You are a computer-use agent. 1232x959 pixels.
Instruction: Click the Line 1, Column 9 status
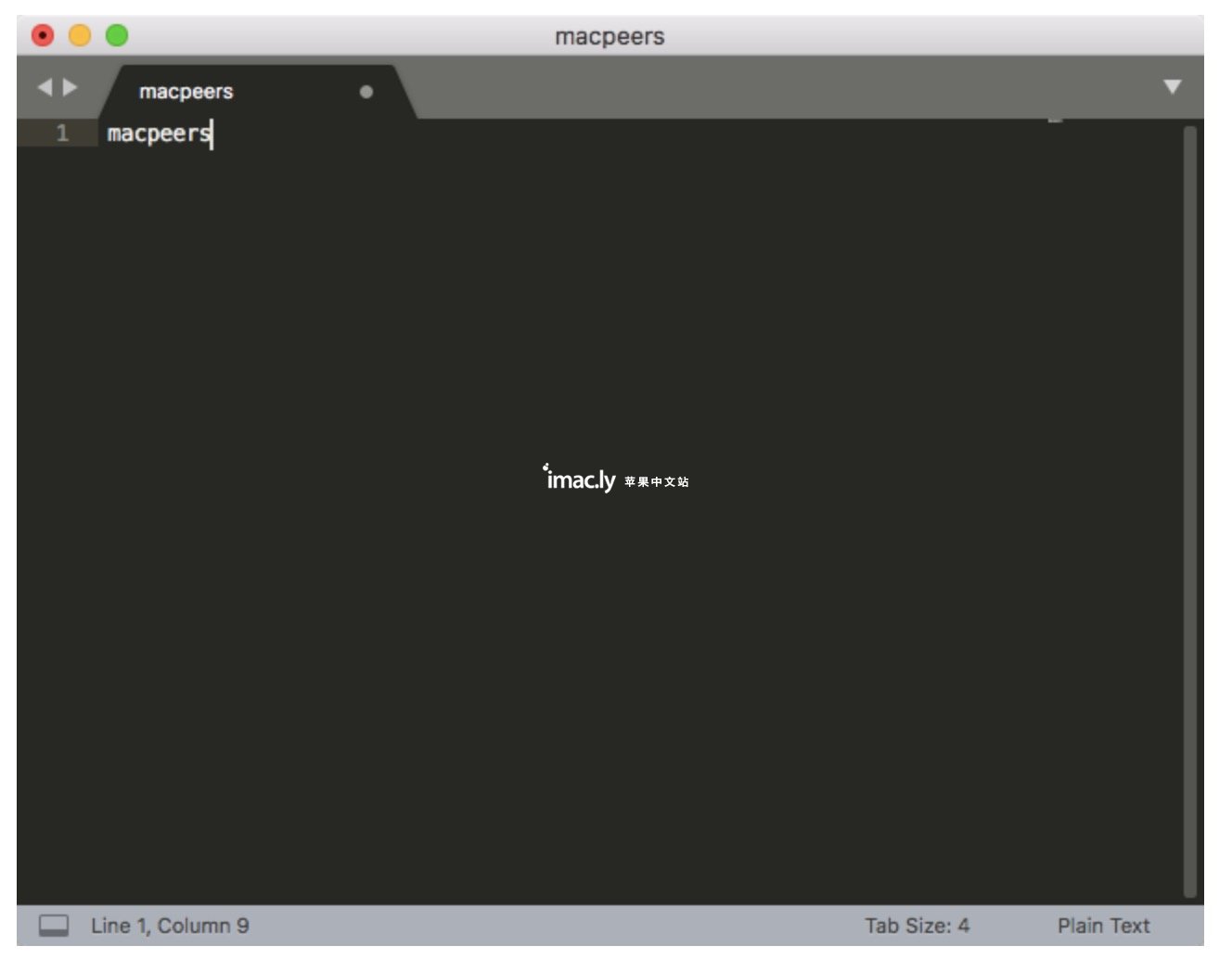pos(170,926)
